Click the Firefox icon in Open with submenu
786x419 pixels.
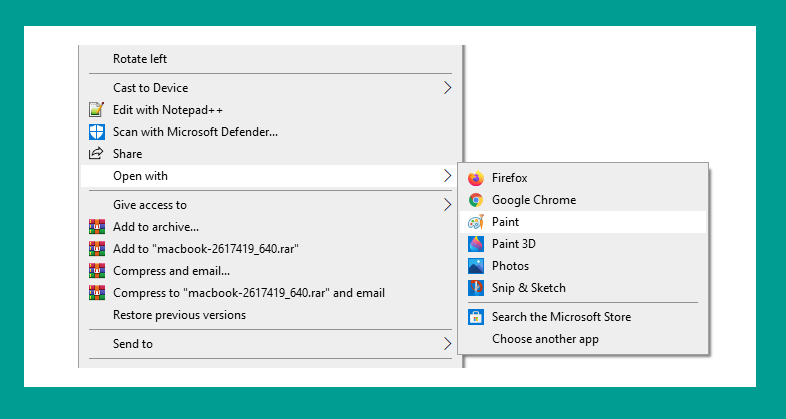tap(476, 178)
